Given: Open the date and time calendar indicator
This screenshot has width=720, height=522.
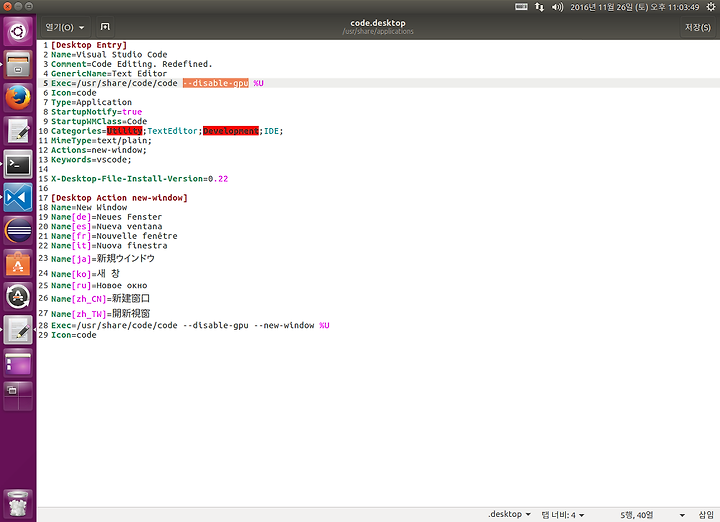Looking at the screenshot, I should tap(635, 7).
